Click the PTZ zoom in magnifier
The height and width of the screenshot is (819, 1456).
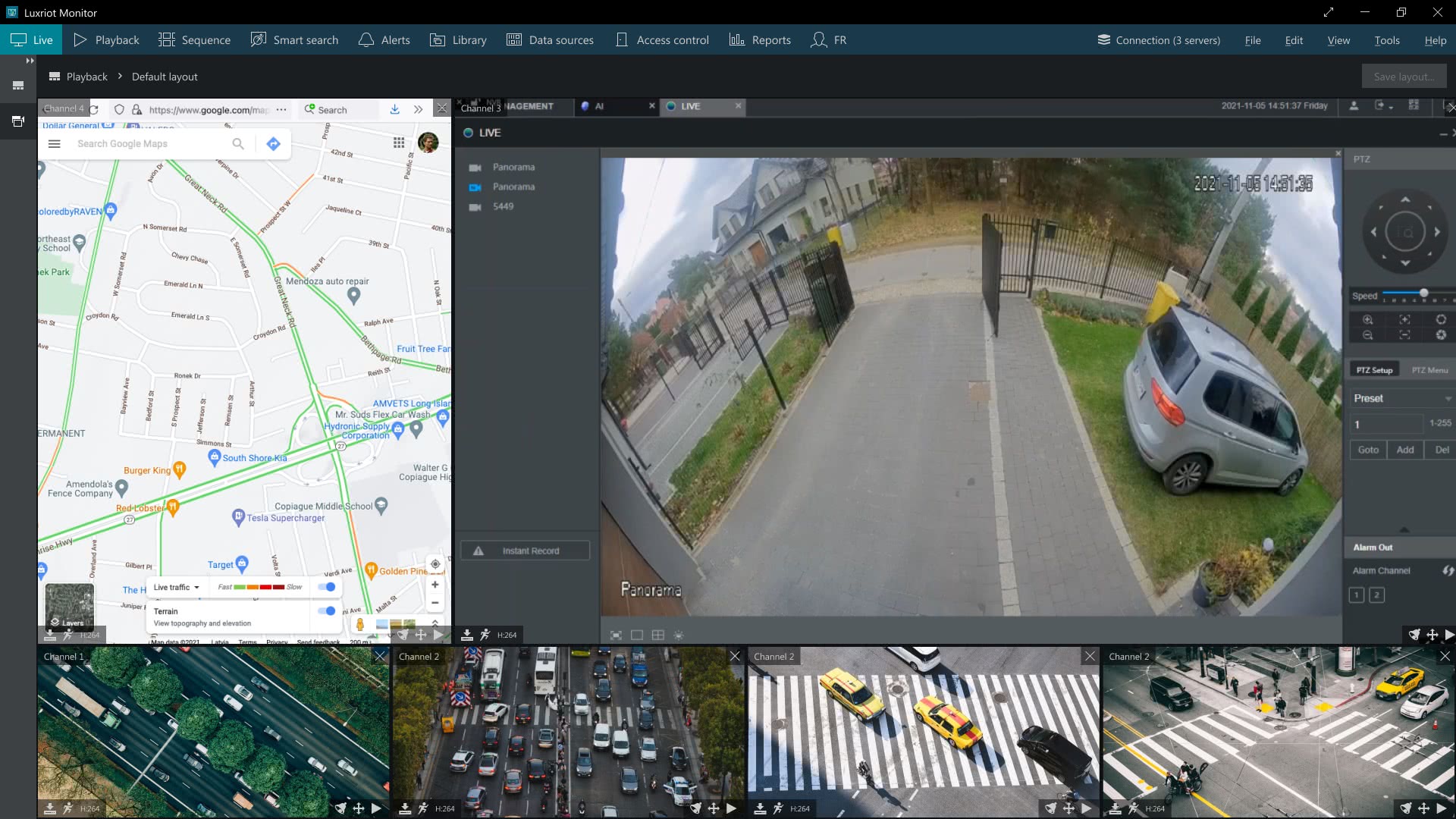[1367, 320]
